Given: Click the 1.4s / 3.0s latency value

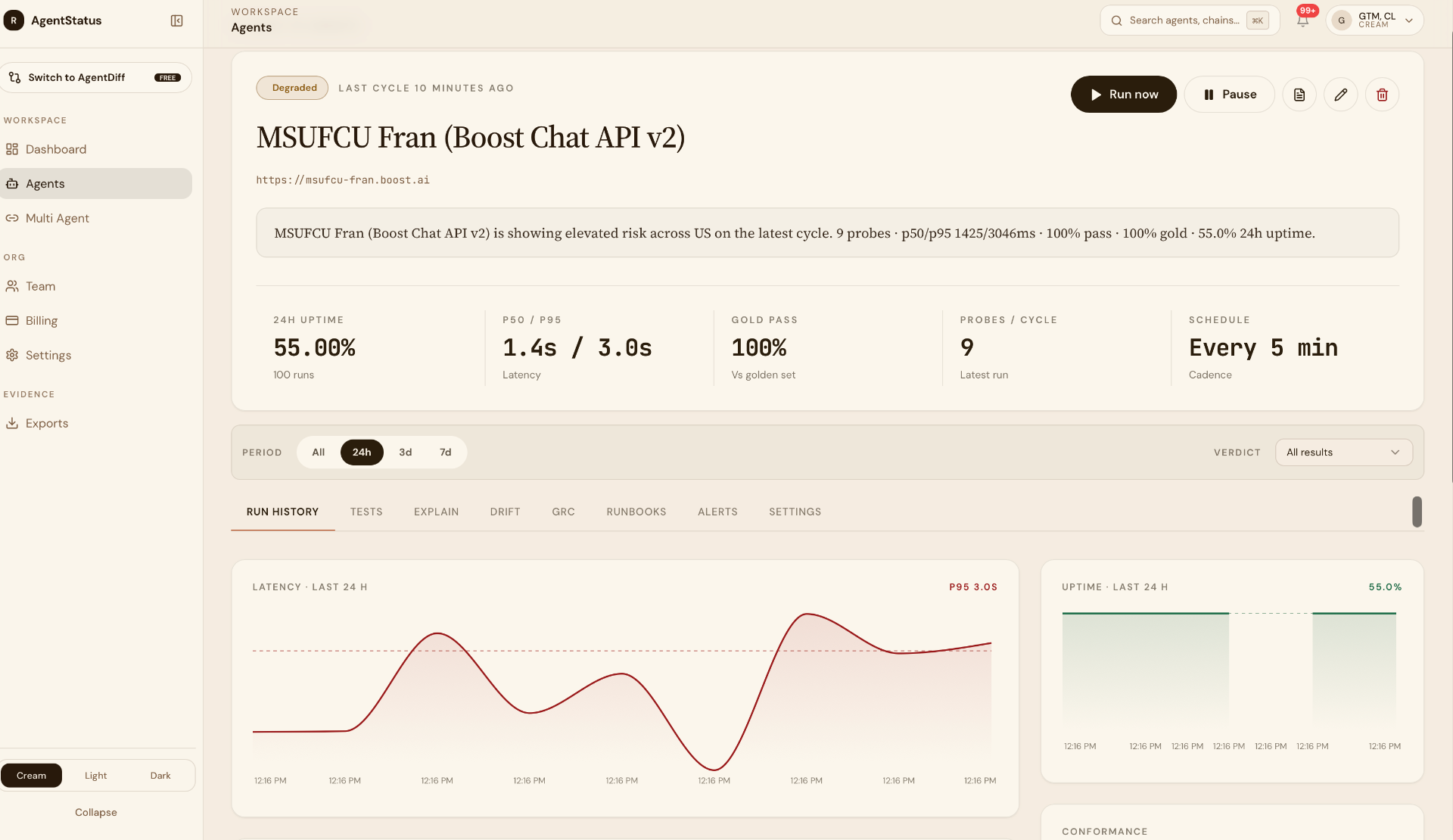Looking at the screenshot, I should 577,348.
